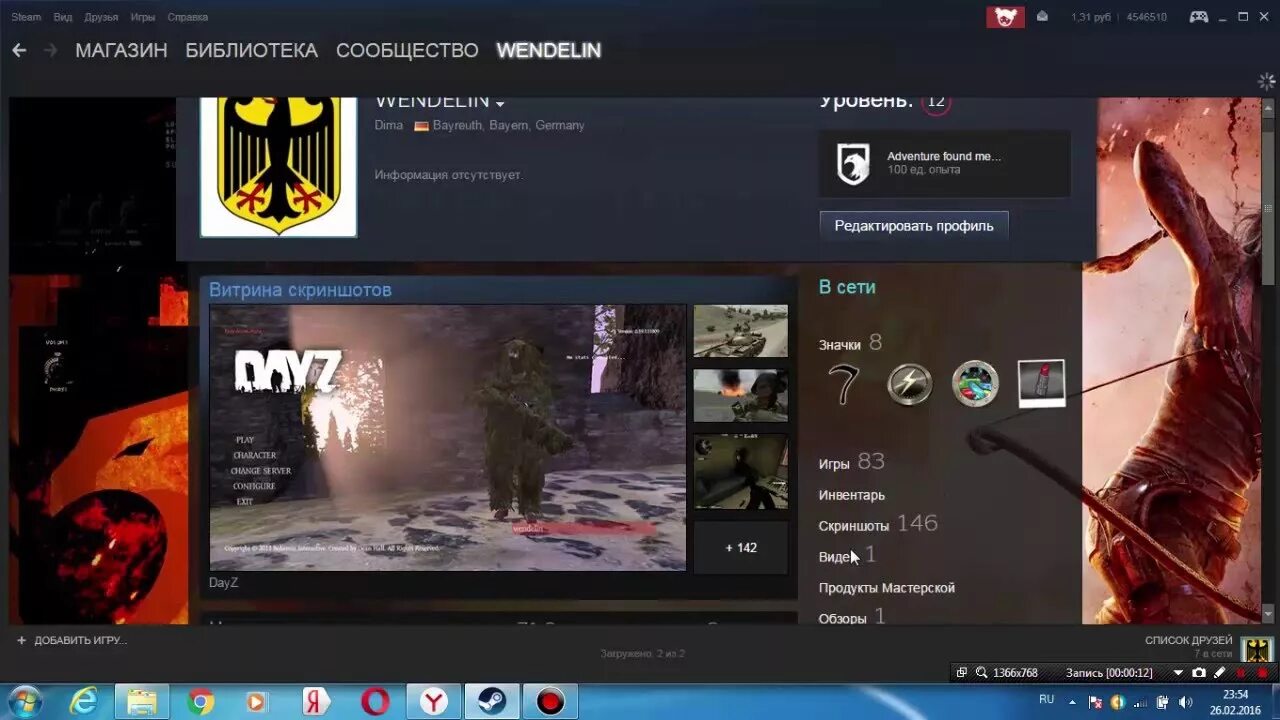This screenshot has height=720, width=1280.
Task: Open the colorful globe badge
Action: [975, 384]
